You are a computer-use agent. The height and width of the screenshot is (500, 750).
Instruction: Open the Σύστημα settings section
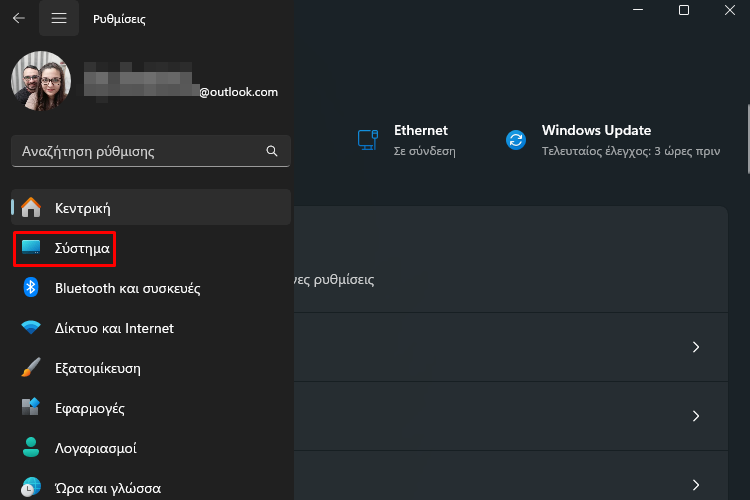pyautogui.click(x=151, y=248)
